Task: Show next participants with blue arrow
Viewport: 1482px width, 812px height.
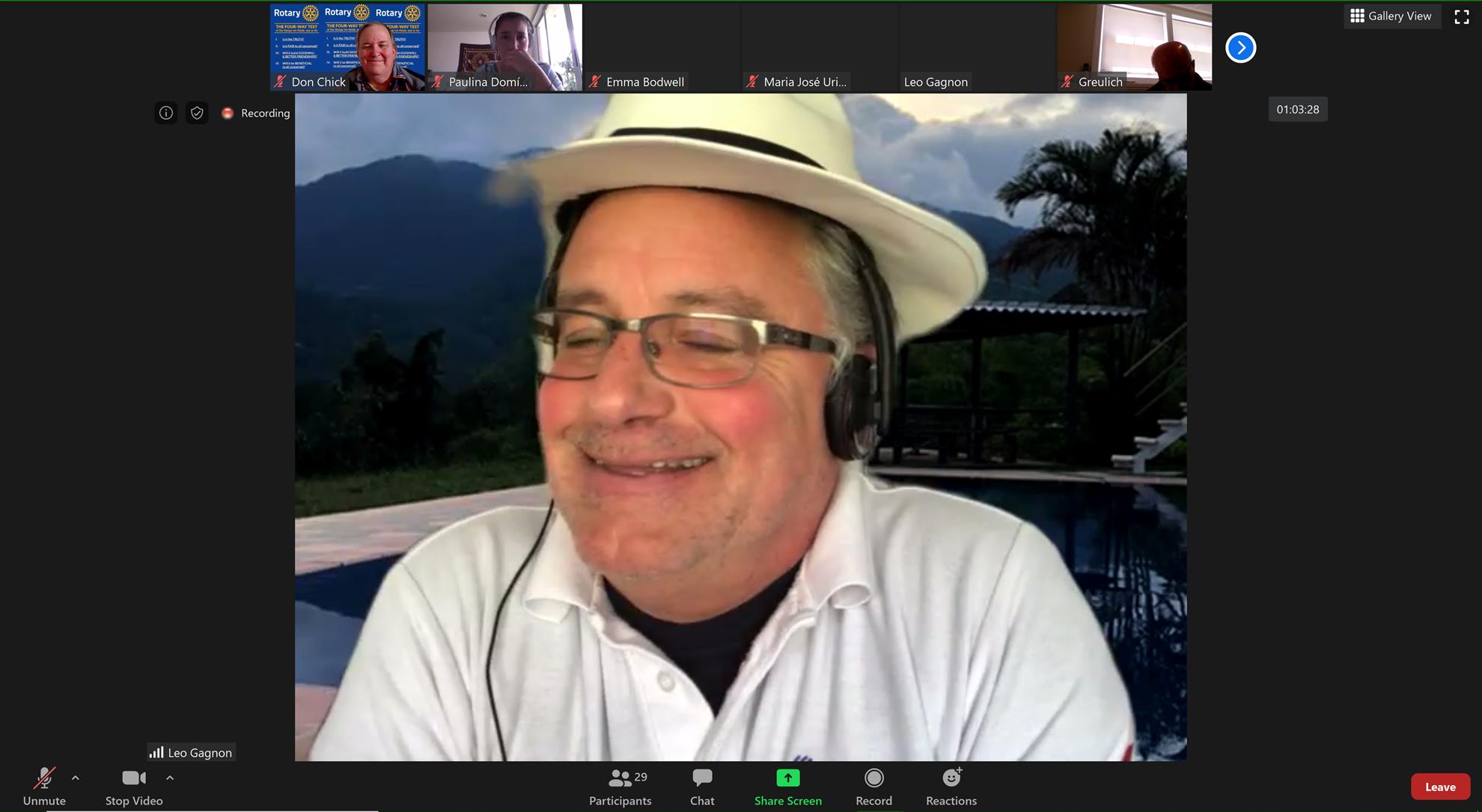Action: pos(1240,48)
